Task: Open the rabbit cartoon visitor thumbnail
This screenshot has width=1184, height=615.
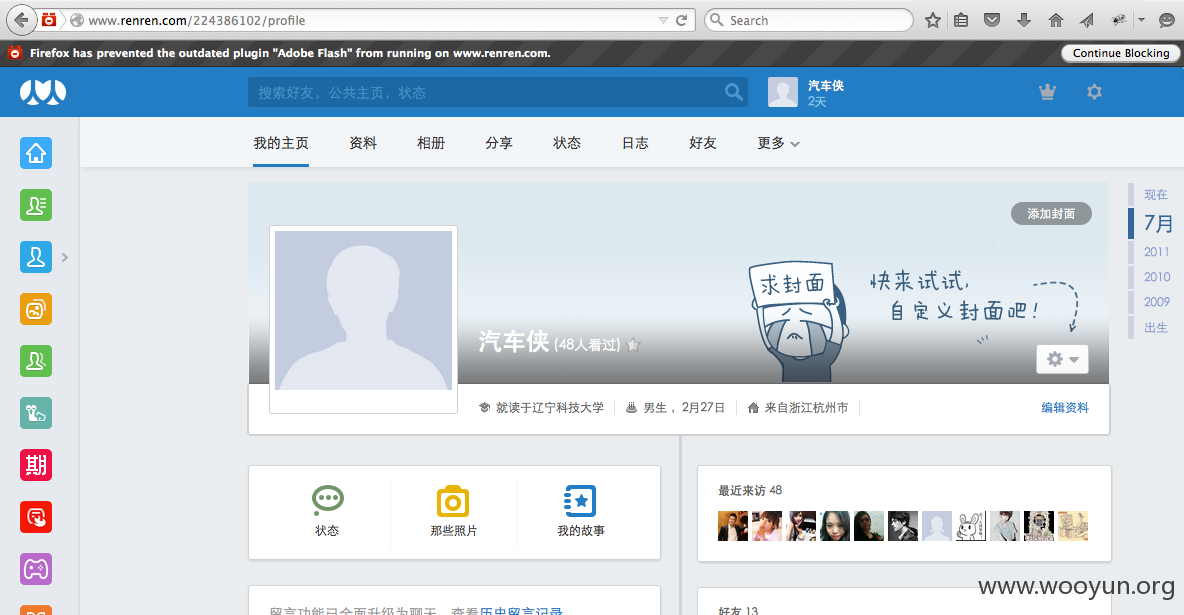Action: (x=970, y=526)
